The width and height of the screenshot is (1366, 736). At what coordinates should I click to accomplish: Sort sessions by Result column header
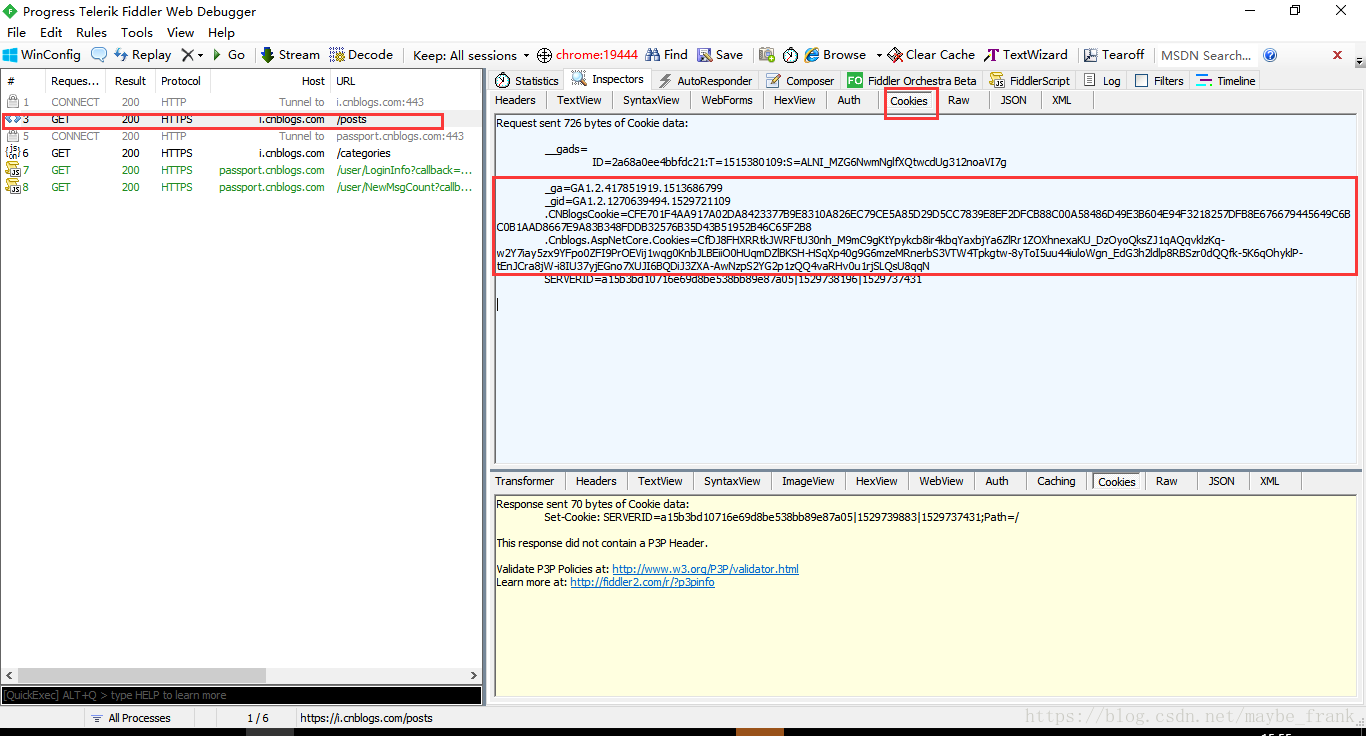(x=130, y=81)
